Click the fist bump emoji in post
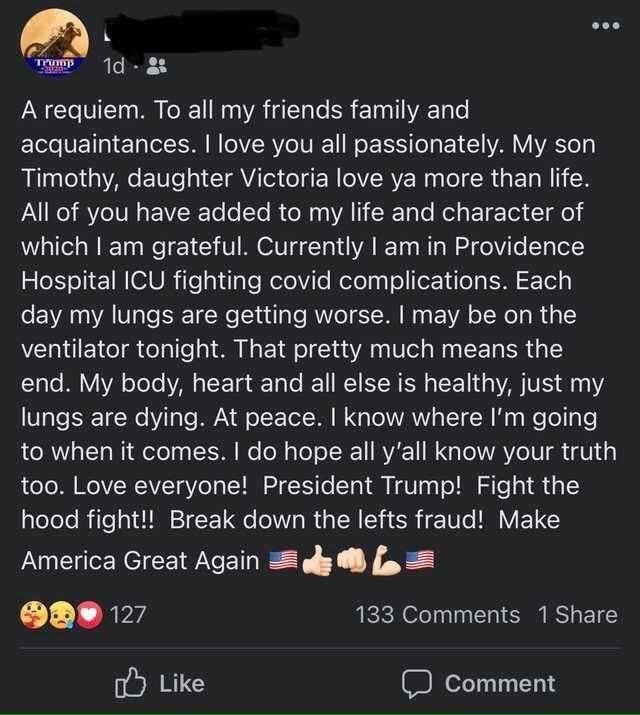Viewport: 640px width, 715px height. [x=351, y=561]
